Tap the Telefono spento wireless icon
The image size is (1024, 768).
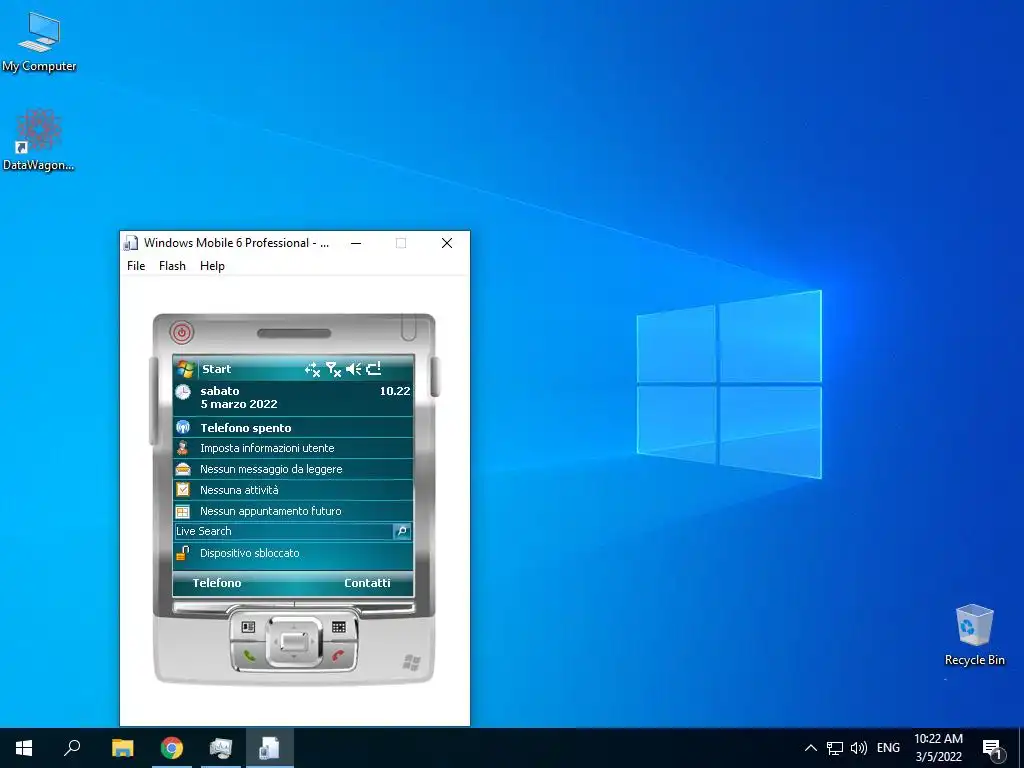coord(183,428)
